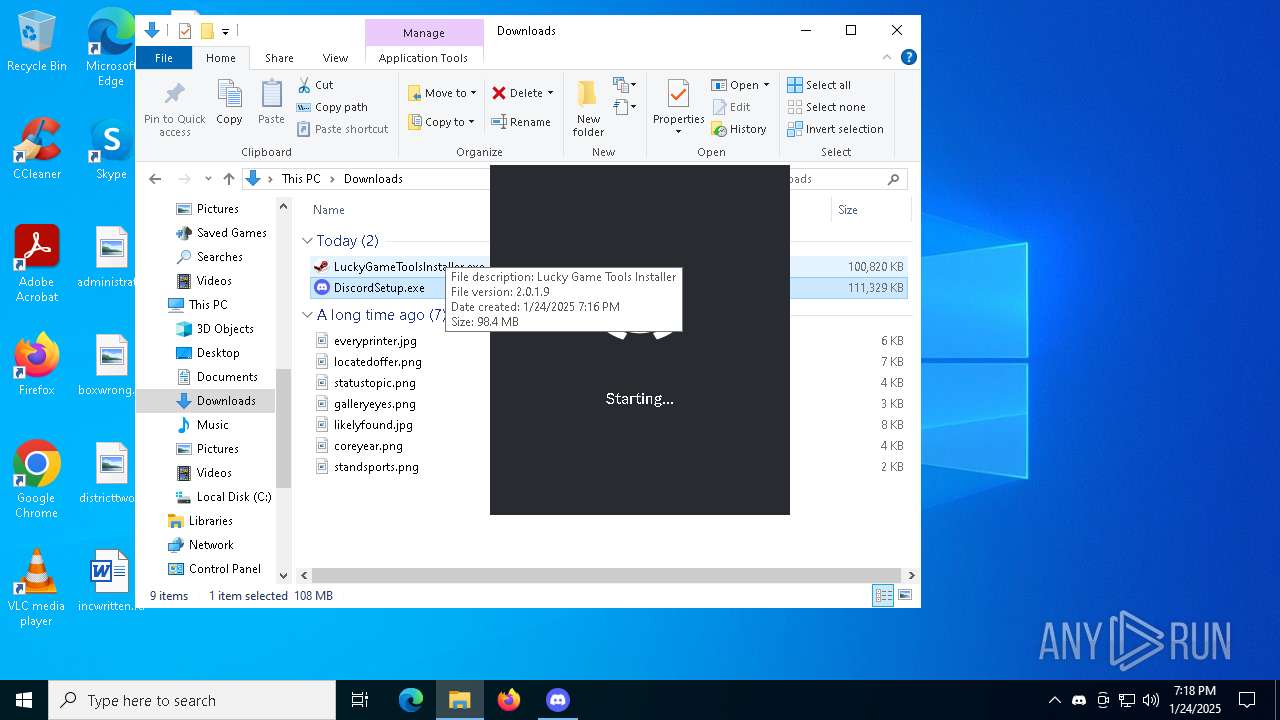Click Rename in Organize group
1280x720 pixels.
point(521,122)
